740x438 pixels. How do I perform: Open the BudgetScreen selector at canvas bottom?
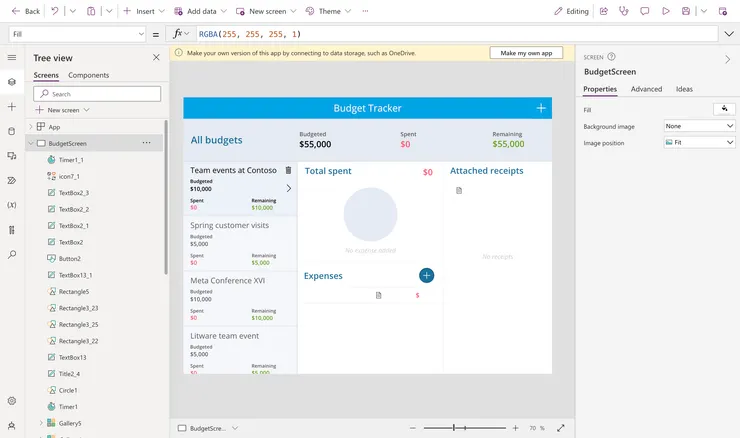pyautogui.click(x=208, y=429)
